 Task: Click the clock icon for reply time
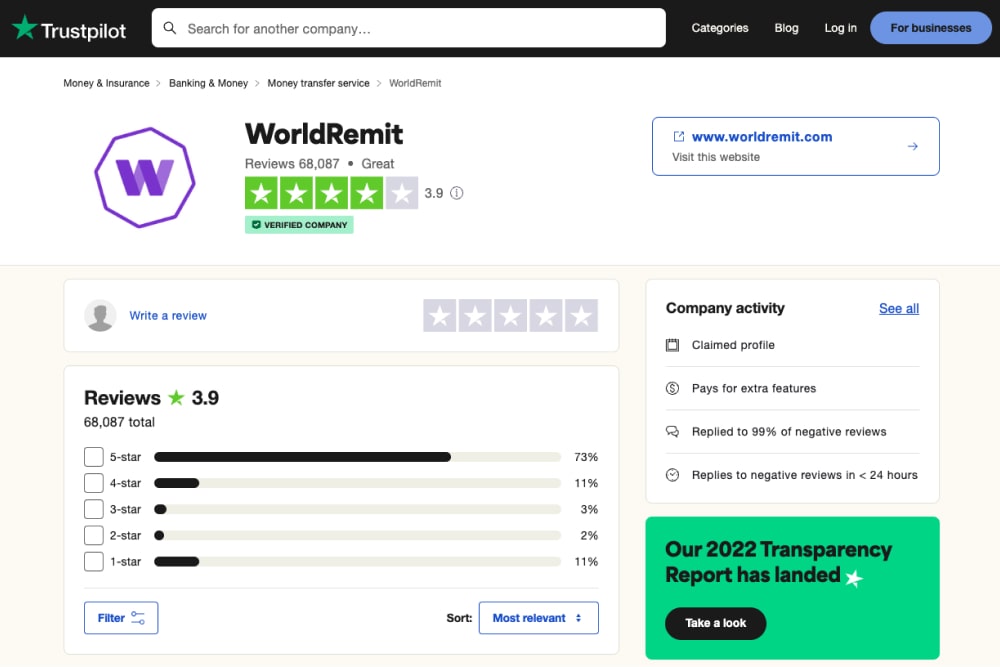click(x=672, y=475)
